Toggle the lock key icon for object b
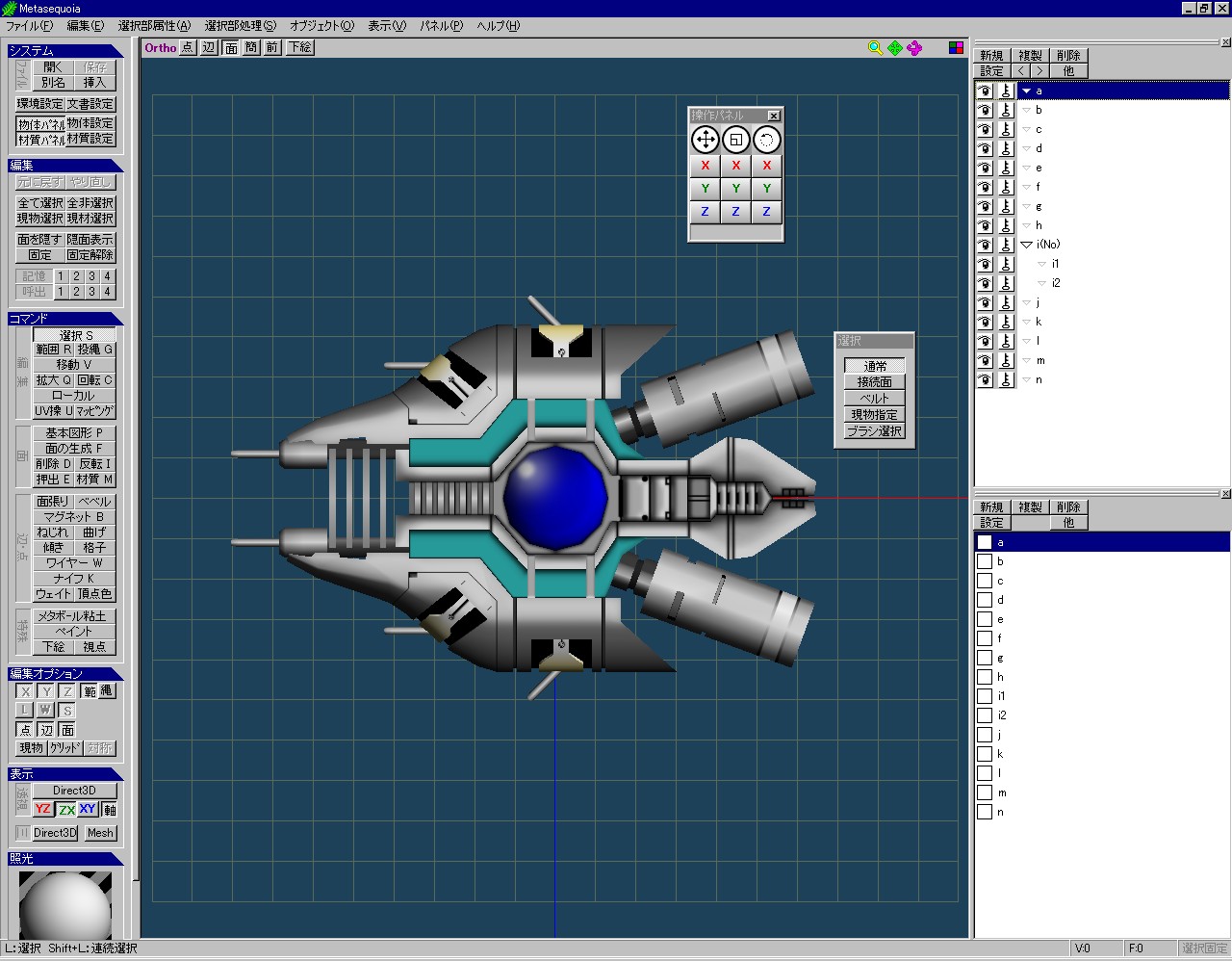The image size is (1232, 961). pos(1006,110)
